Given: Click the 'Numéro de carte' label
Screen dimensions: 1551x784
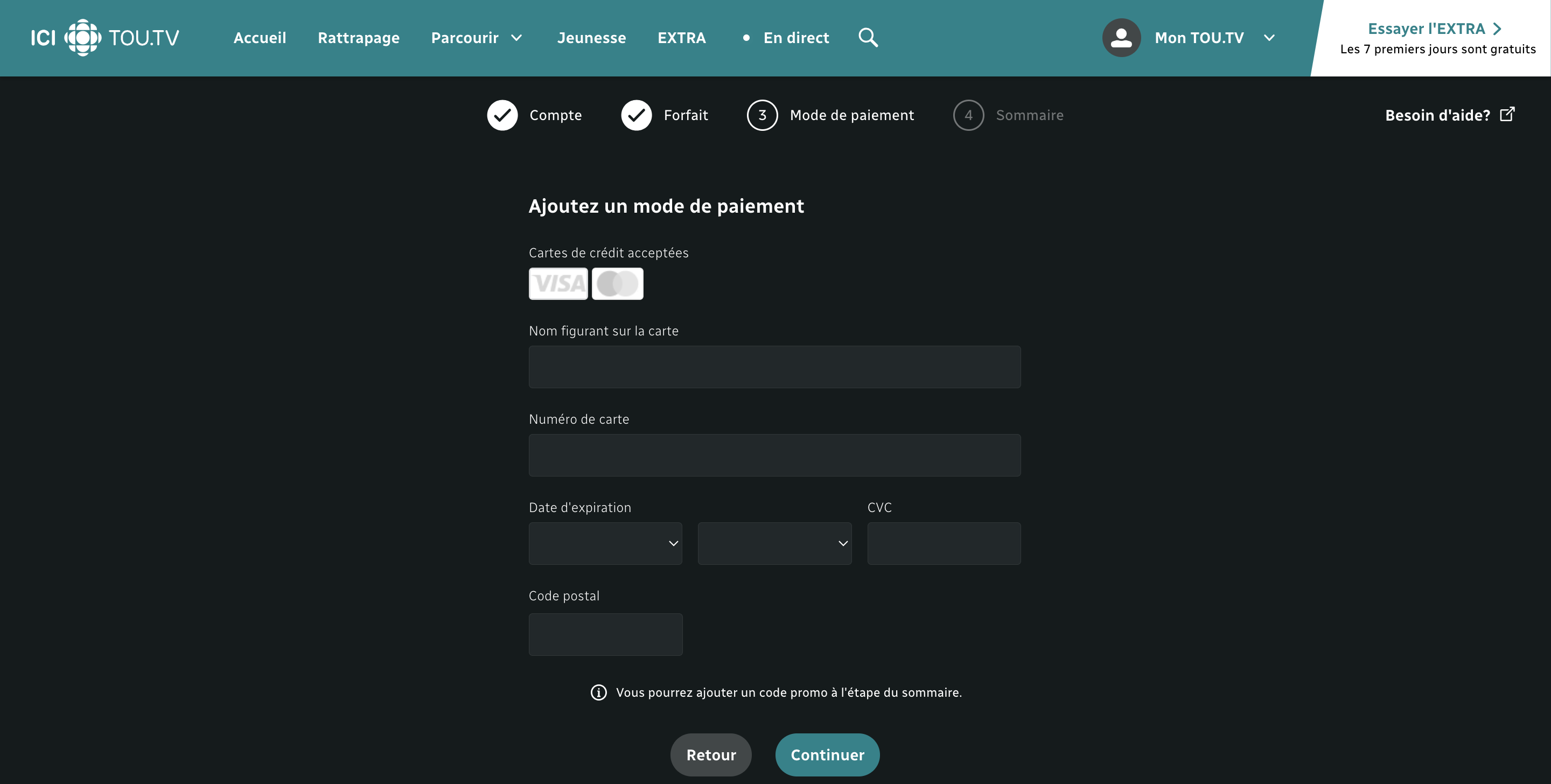Looking at the screenshot, I should click(x=578, y=419).
